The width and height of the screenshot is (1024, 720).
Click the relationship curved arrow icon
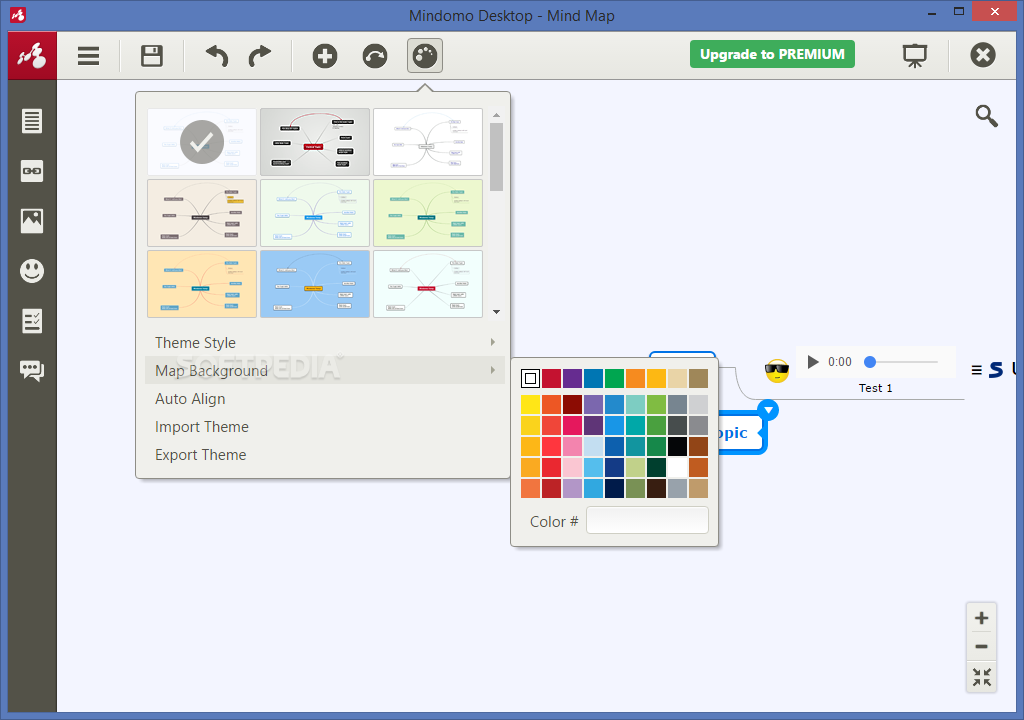[375, 56]
